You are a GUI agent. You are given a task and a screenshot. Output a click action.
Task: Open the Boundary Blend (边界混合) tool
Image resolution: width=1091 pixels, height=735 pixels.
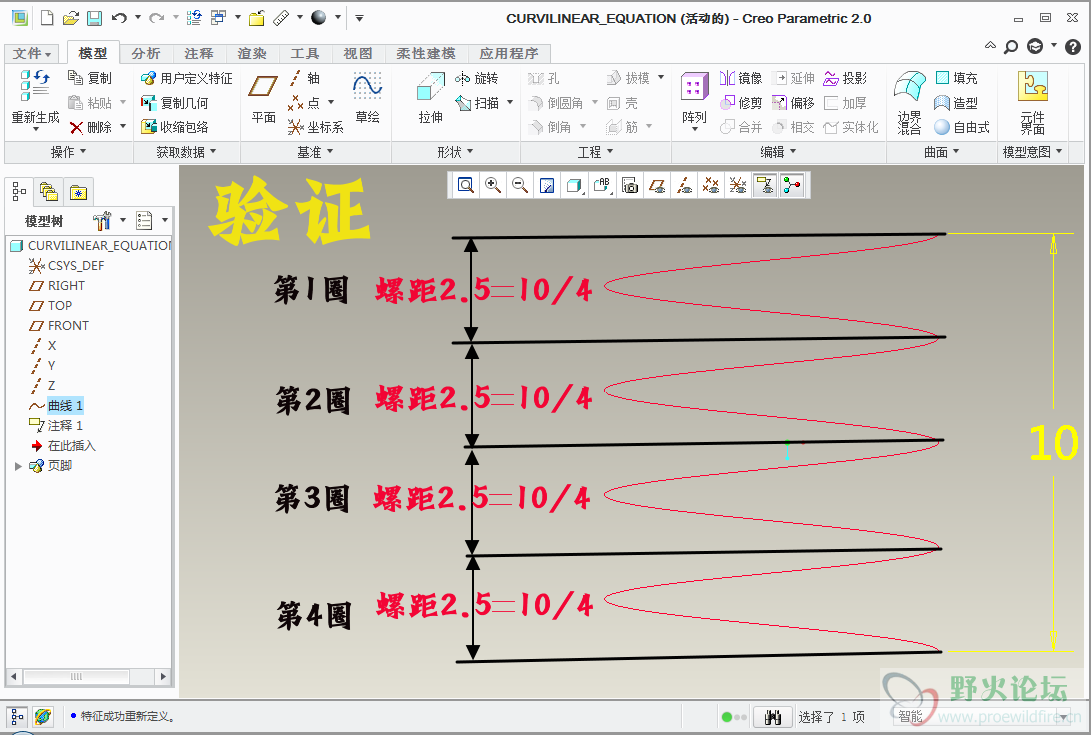pyautogui.click(x=910, y=102)
